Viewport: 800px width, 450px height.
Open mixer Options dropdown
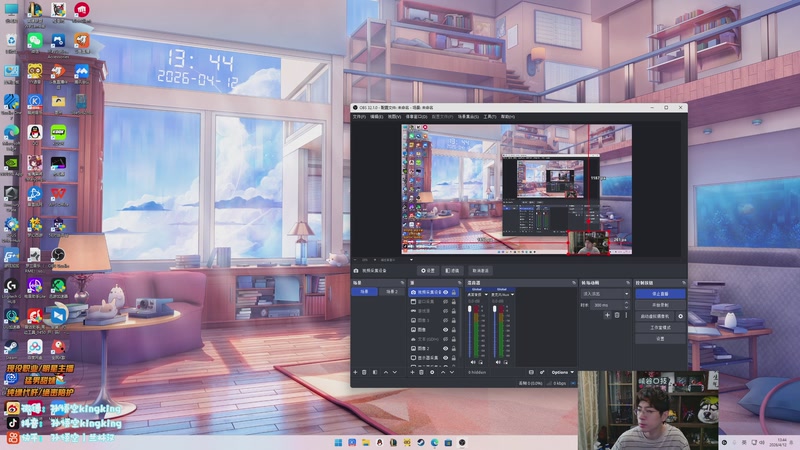pyautogui.click(x=563, y=372)
